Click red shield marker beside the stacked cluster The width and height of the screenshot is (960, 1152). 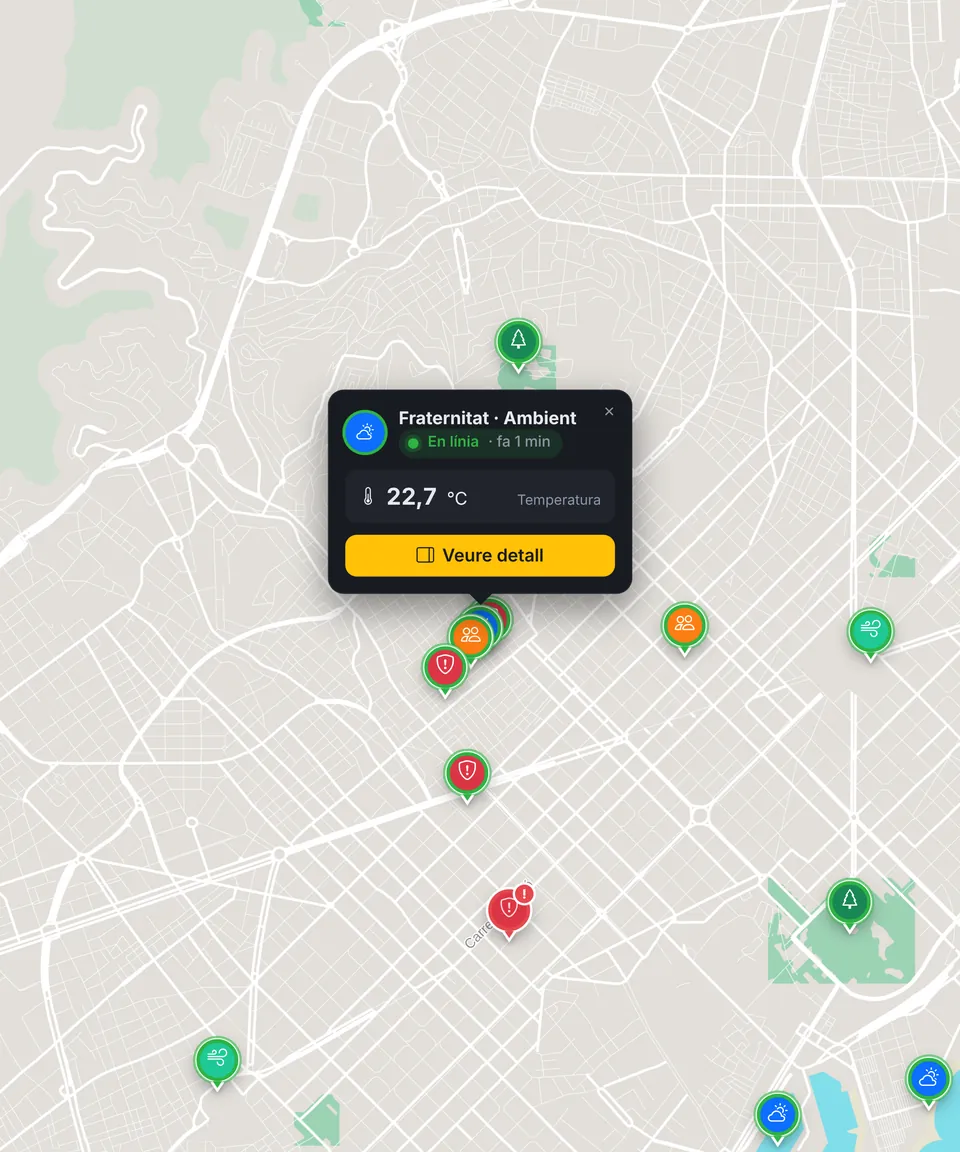pos(444,666)
